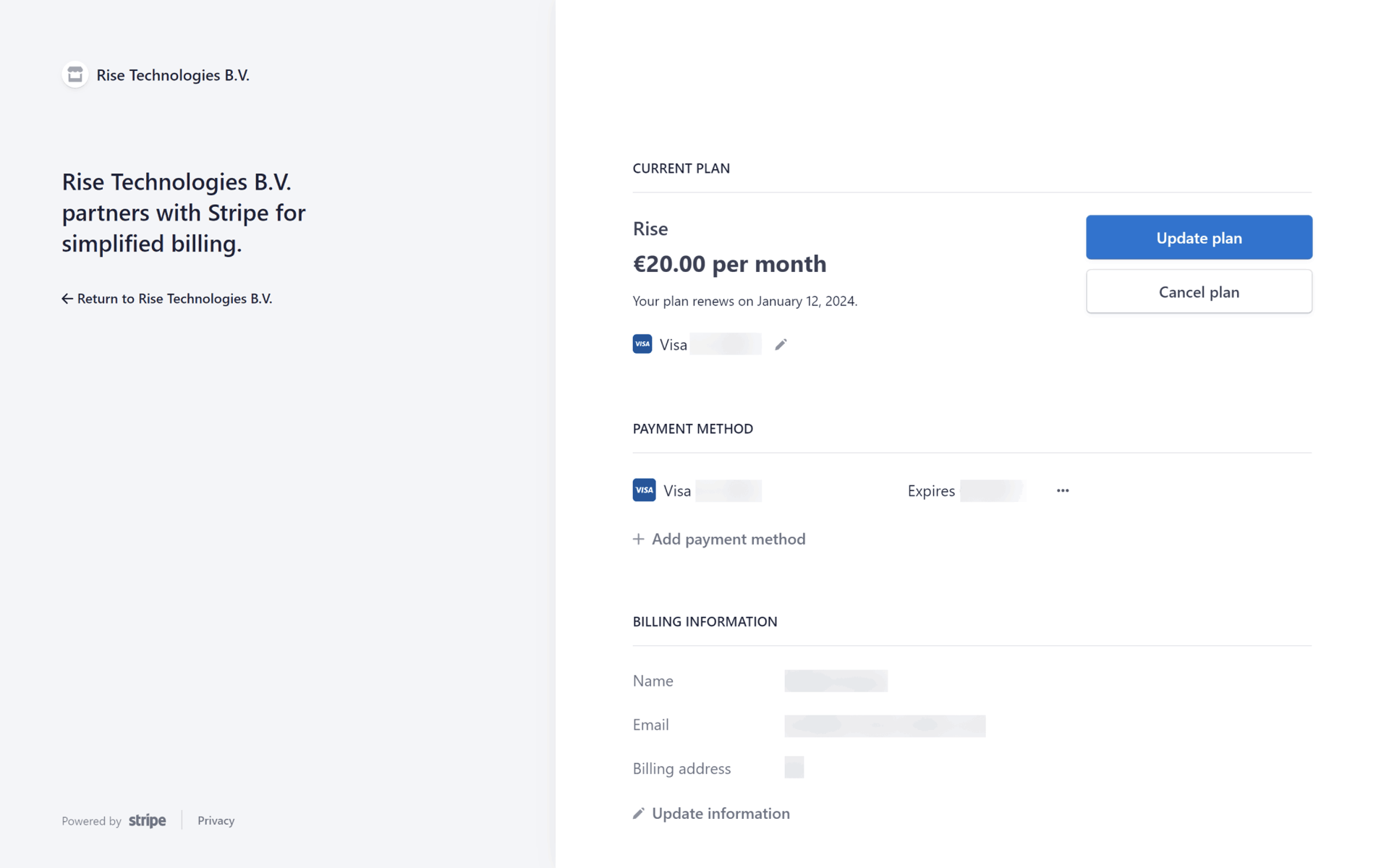
Task: Click the Rise Technologies store logo icon
Action: click(x=75, y=75)
